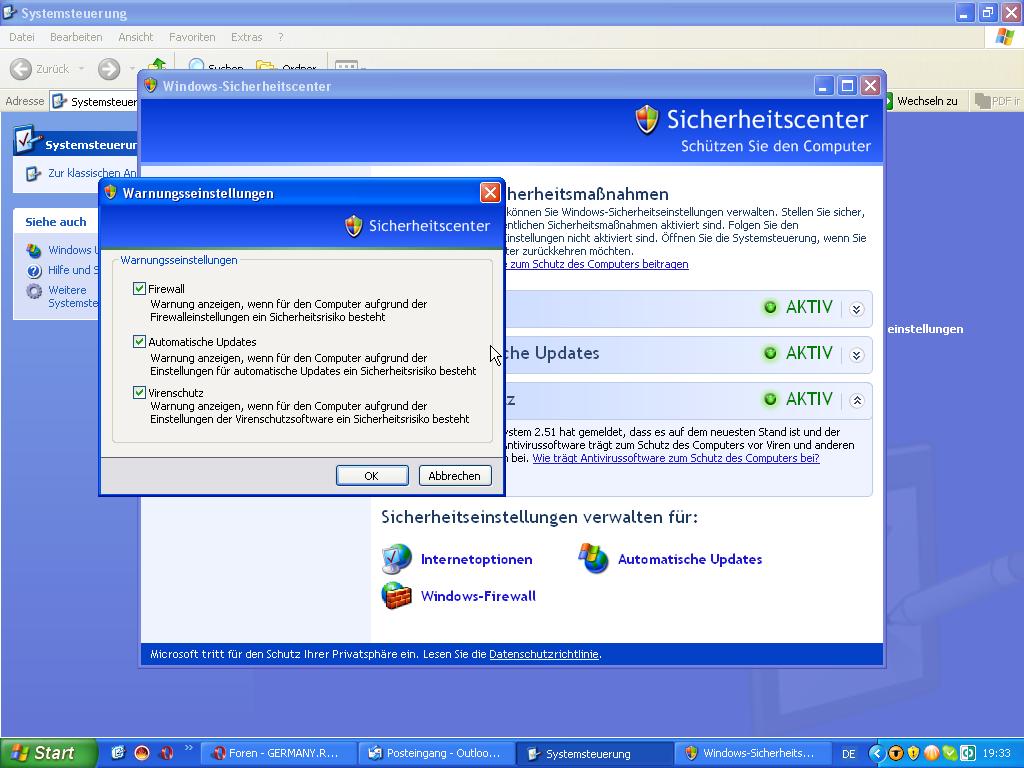The height and width of the screenshot is (768, 1024).
Task: Click the Start button
Action: coord(48,753)
